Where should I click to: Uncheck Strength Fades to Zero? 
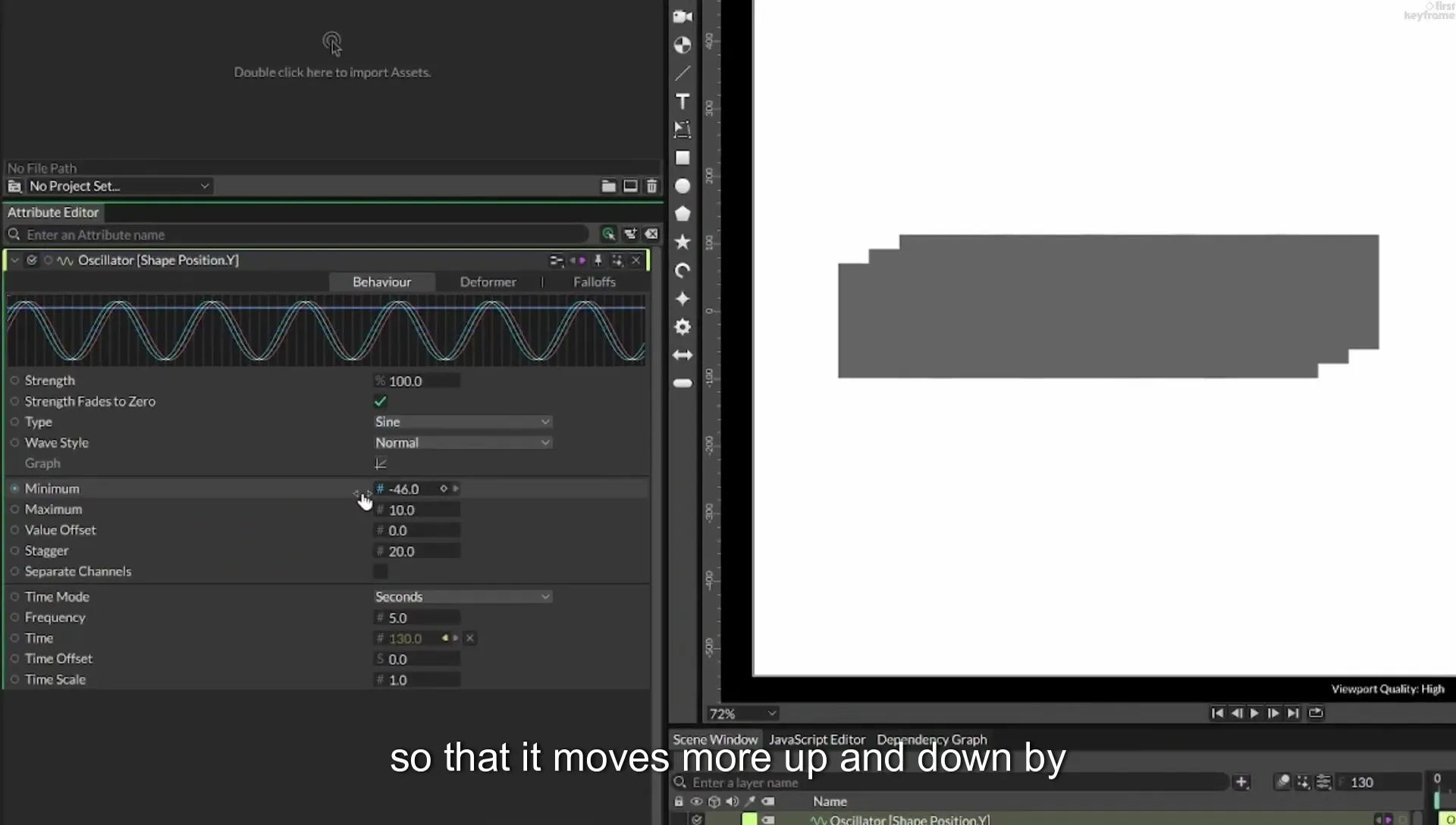(x=381, y=401)
